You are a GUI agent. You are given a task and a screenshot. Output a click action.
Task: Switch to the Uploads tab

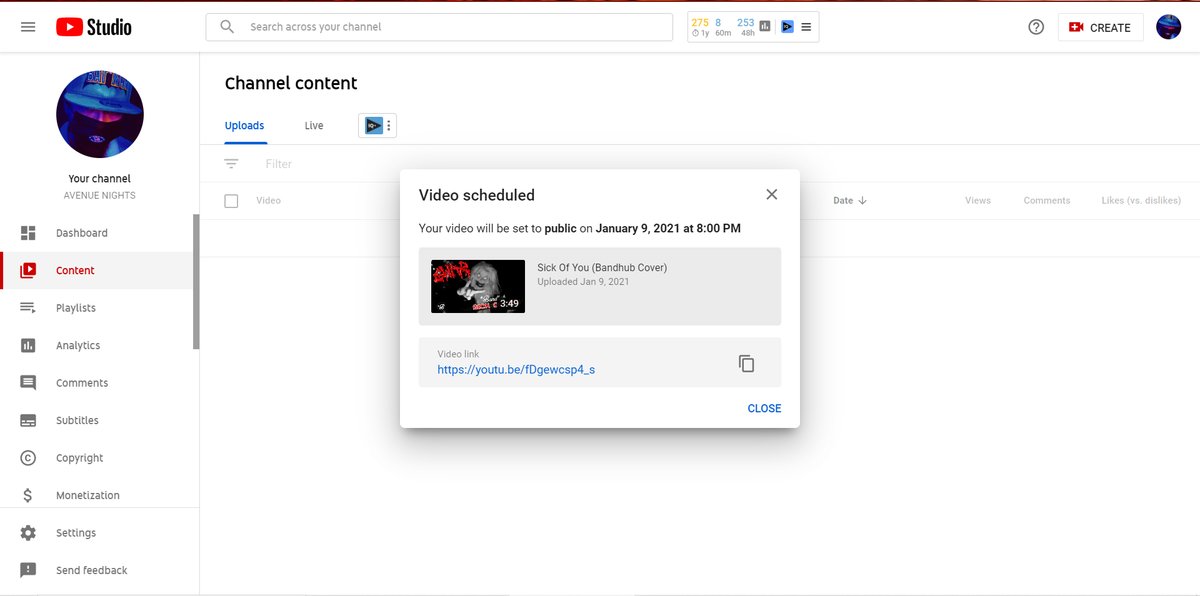(x=244, y=126)
